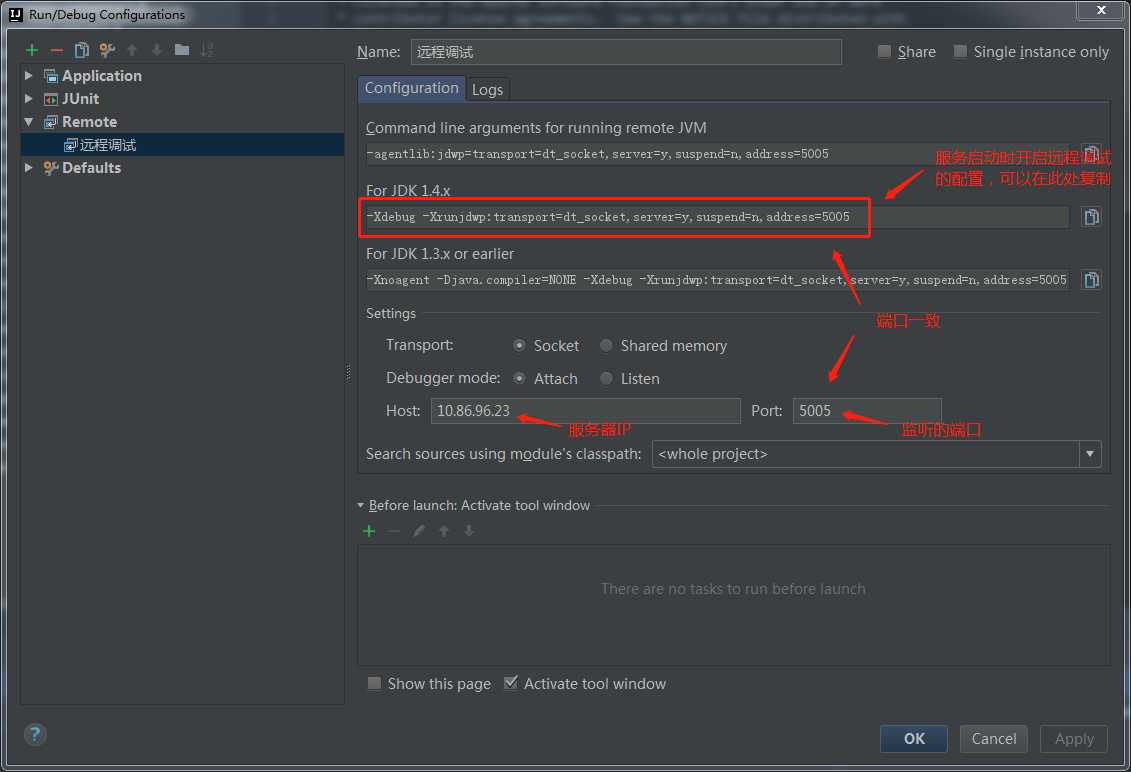Collapse the Remote node
This screenshot has width=1131, height=772.
[29, 121]
